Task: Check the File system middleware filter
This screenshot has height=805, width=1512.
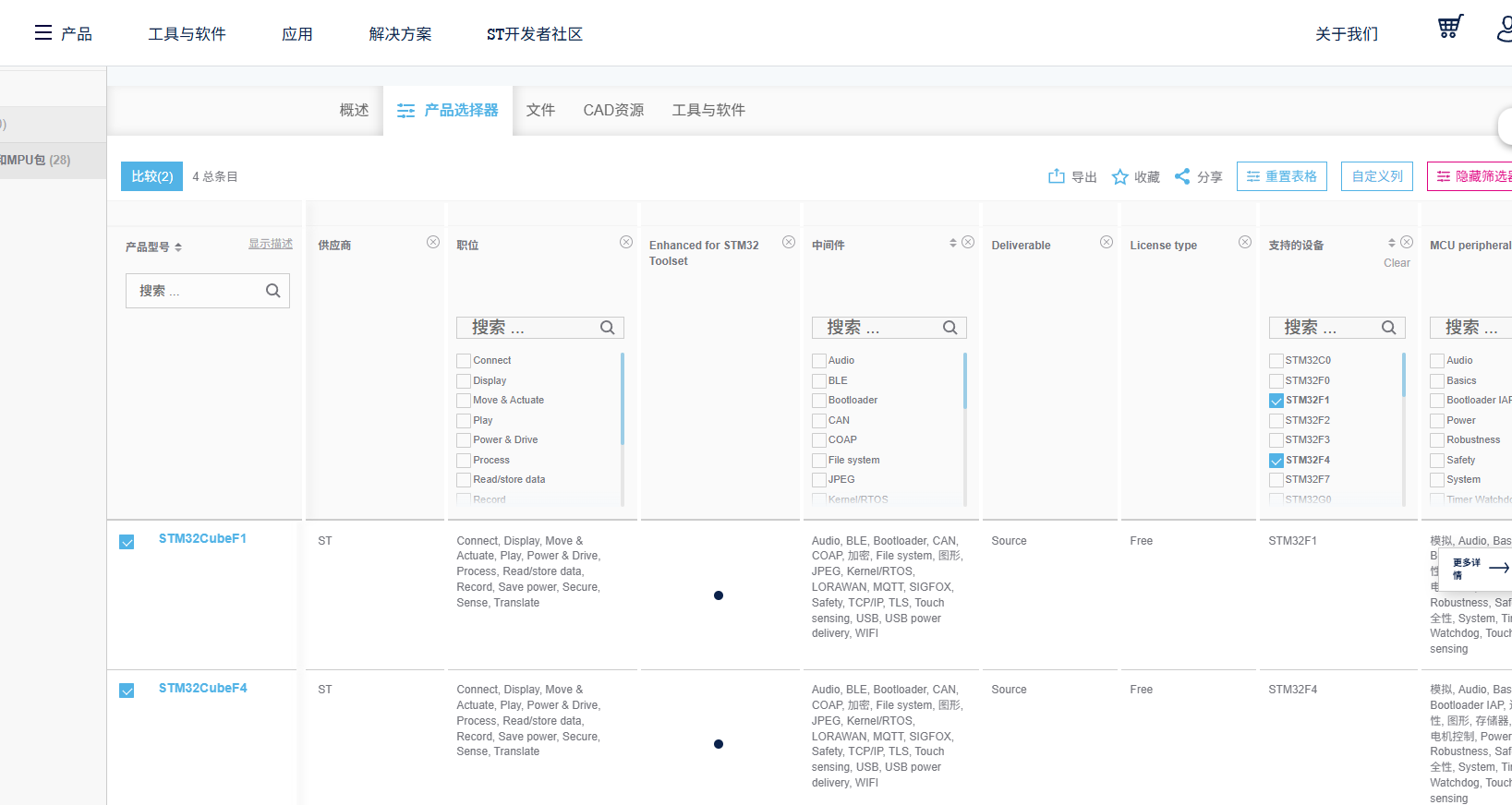Action: [x=819, y=461]
